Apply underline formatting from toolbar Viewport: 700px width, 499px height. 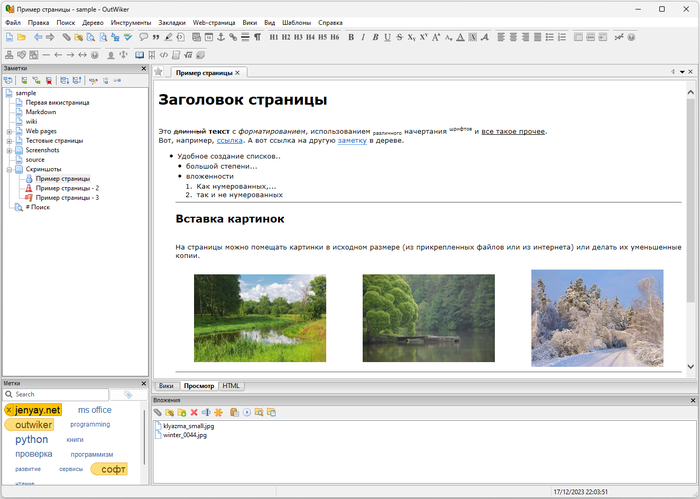(x=387, y=37)
